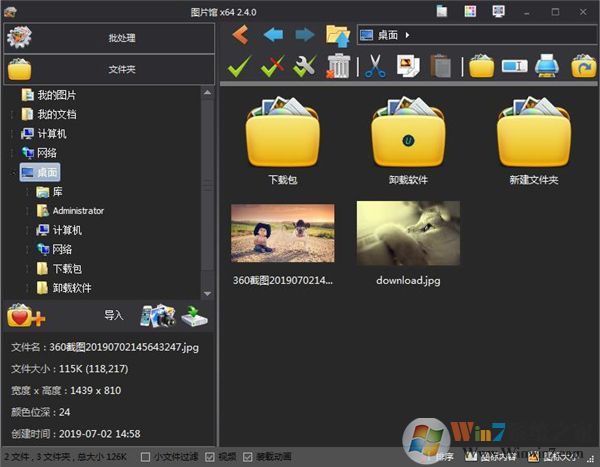
Task: Uncheck the 装载动画 checkbox
Action: [x=248, y=457]
